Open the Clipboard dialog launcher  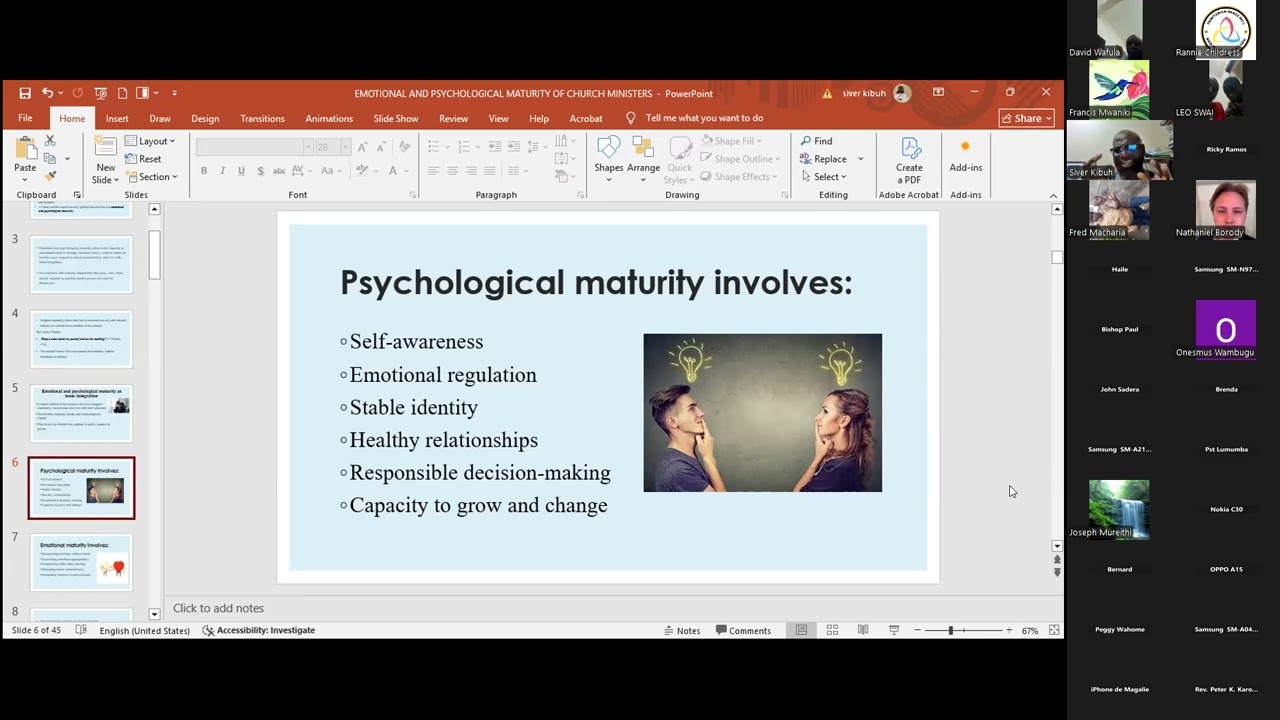click(77, 195)
